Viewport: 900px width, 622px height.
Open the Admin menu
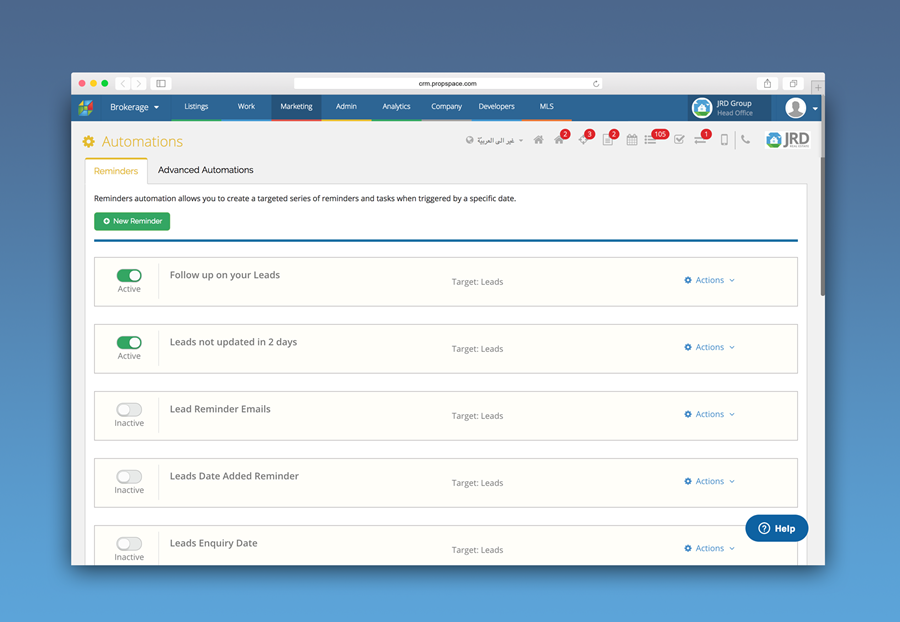[x=346, y=107]
